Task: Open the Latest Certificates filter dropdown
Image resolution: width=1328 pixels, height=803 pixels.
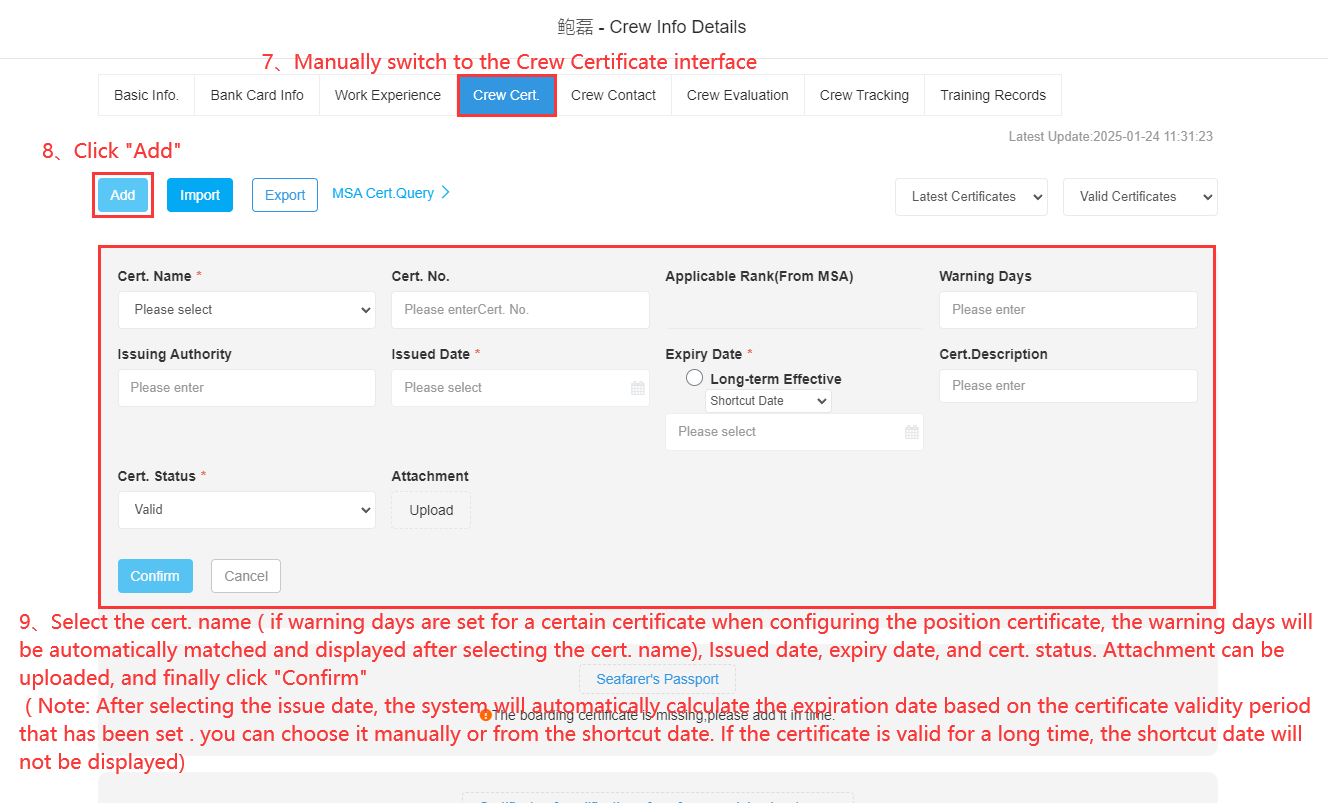Action: point(971,197)
